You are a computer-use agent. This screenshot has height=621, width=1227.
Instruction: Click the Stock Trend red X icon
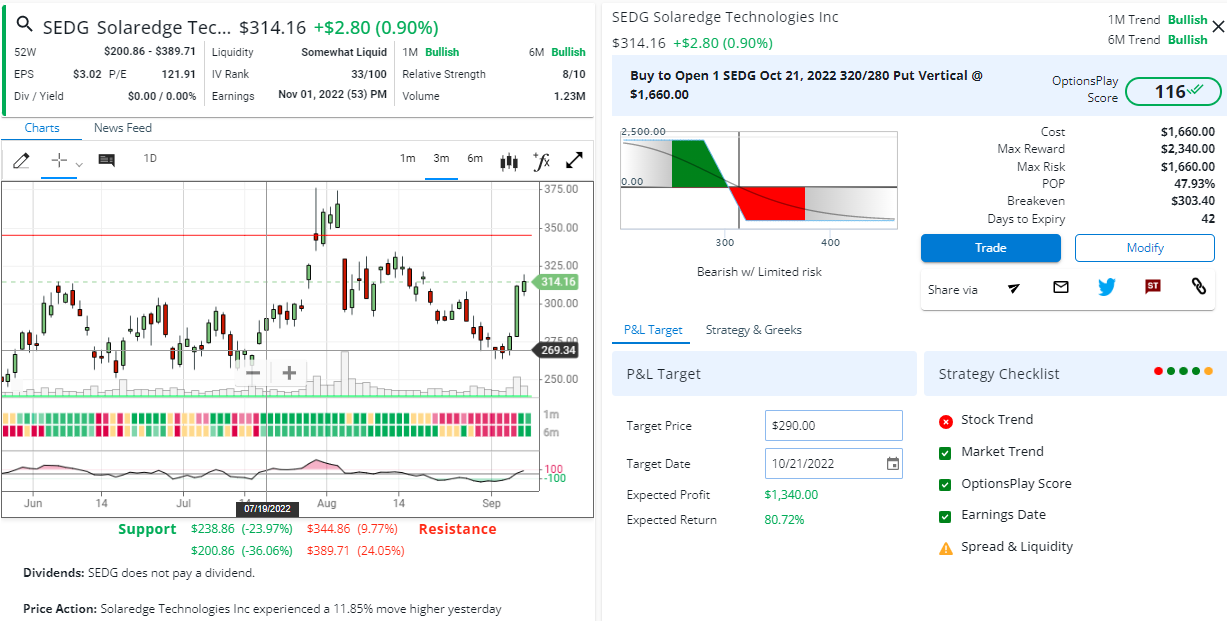(x=946, y=421)
